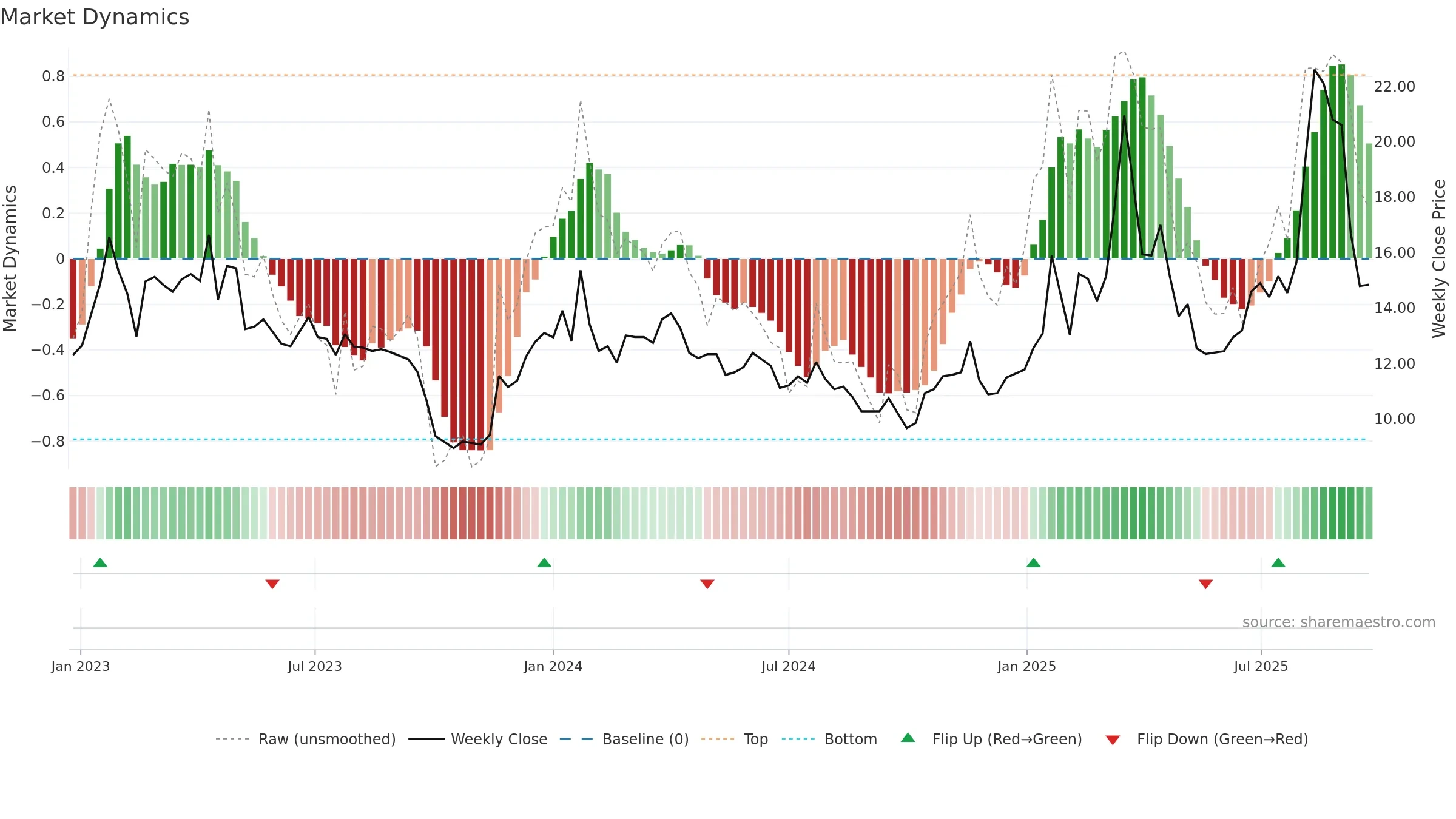Click the Jul 2025 x-axis label
The width and height of the screenshot is (1456, 819).
point(1261,666)
